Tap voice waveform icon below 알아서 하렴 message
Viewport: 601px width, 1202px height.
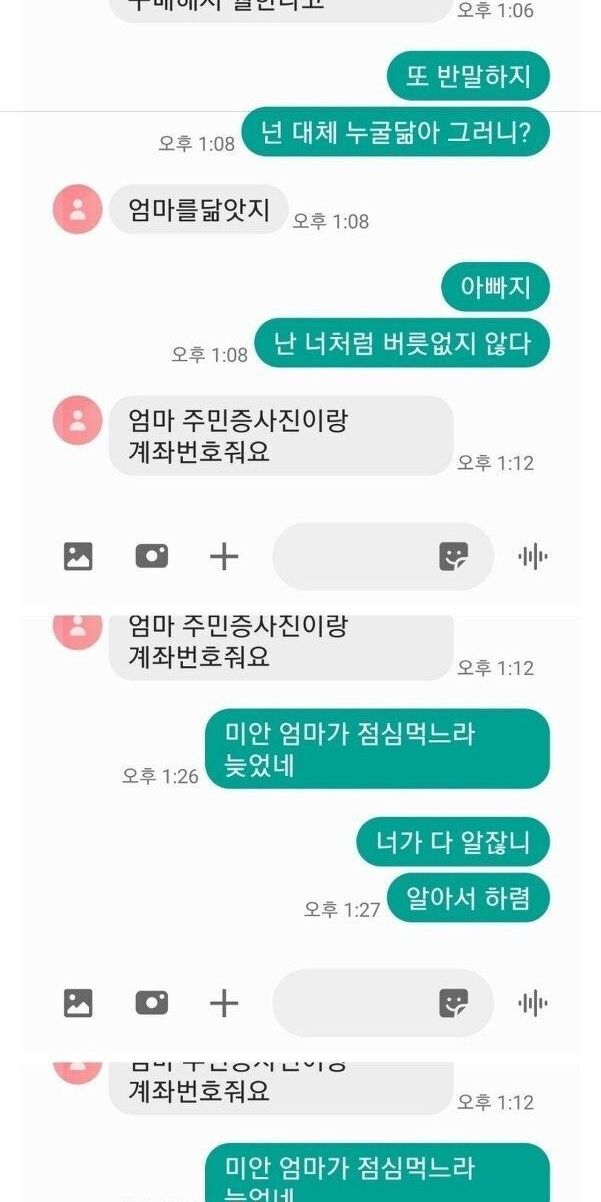(x=533, y=1003)
